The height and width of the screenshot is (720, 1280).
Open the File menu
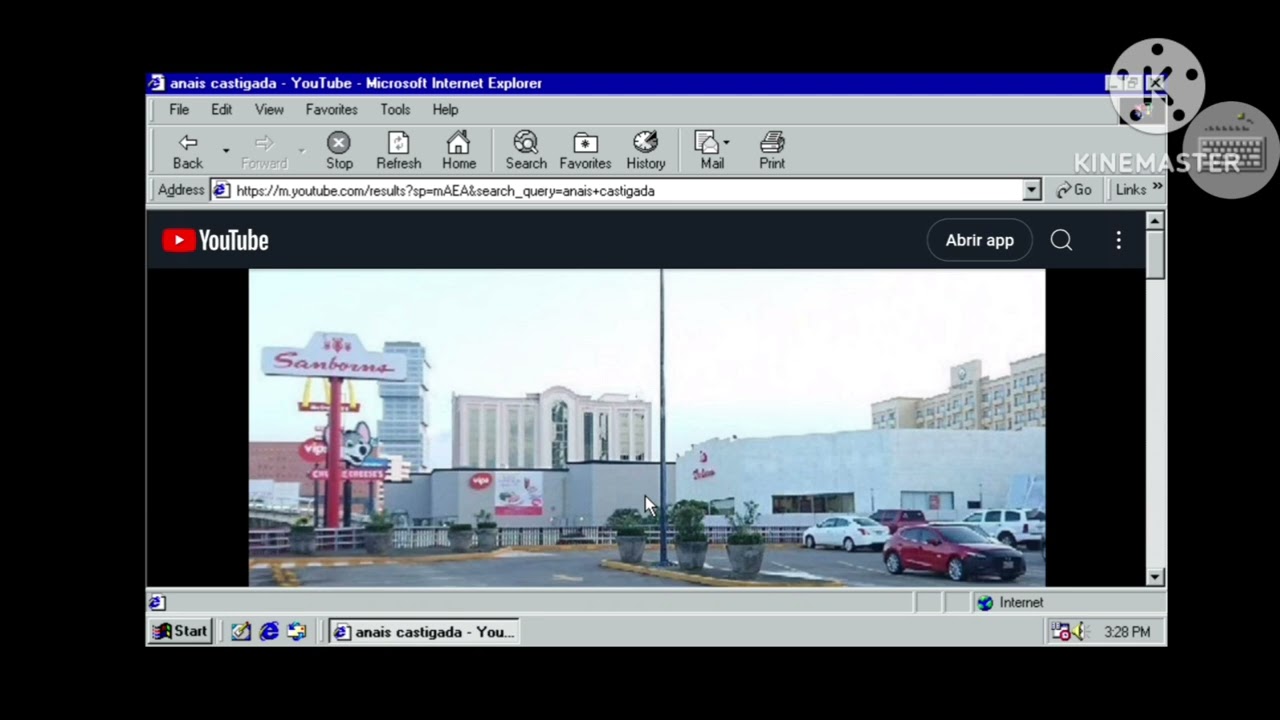[x=179, y=110]
